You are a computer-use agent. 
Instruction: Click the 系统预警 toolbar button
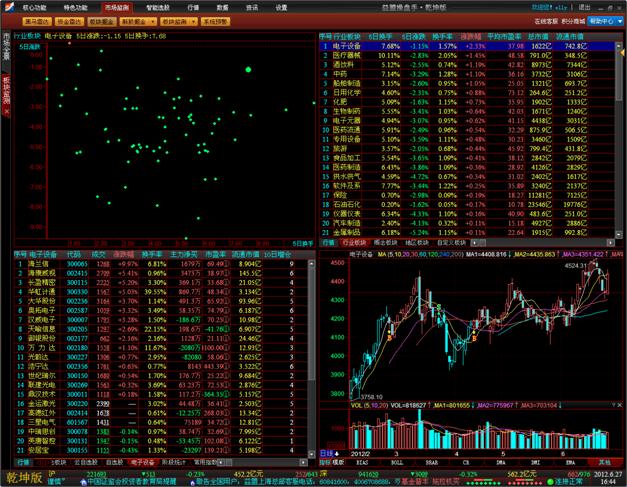[215, 21]
